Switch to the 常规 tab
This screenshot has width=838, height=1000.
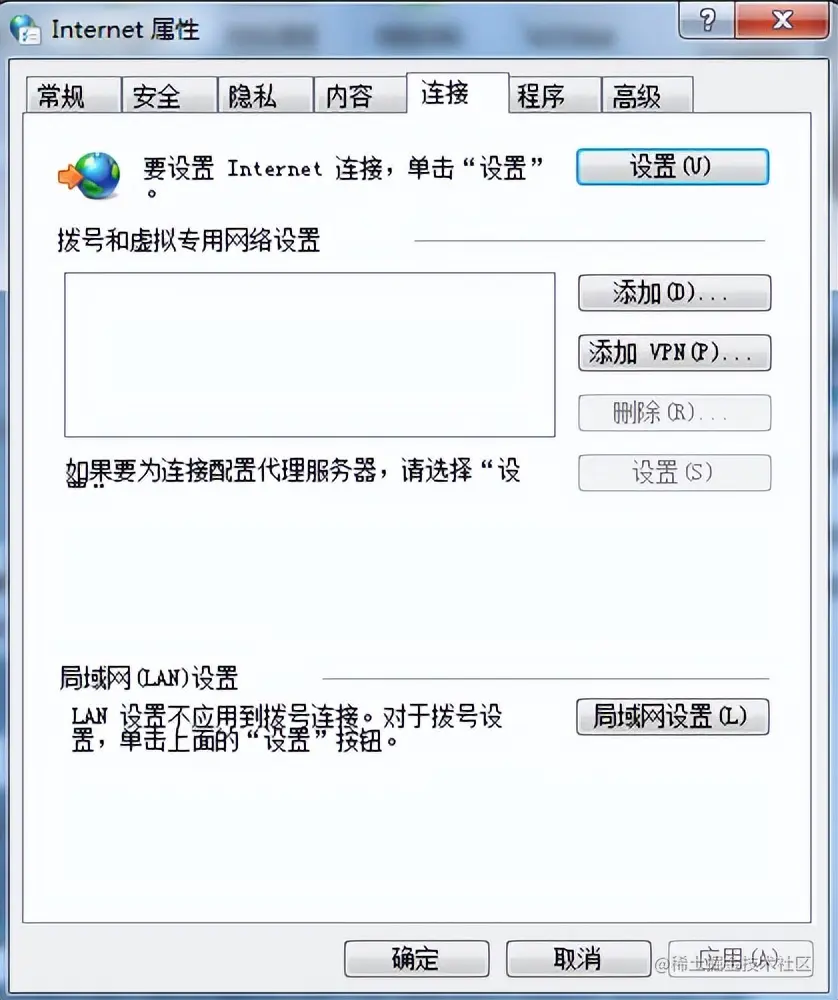(73, 96)
